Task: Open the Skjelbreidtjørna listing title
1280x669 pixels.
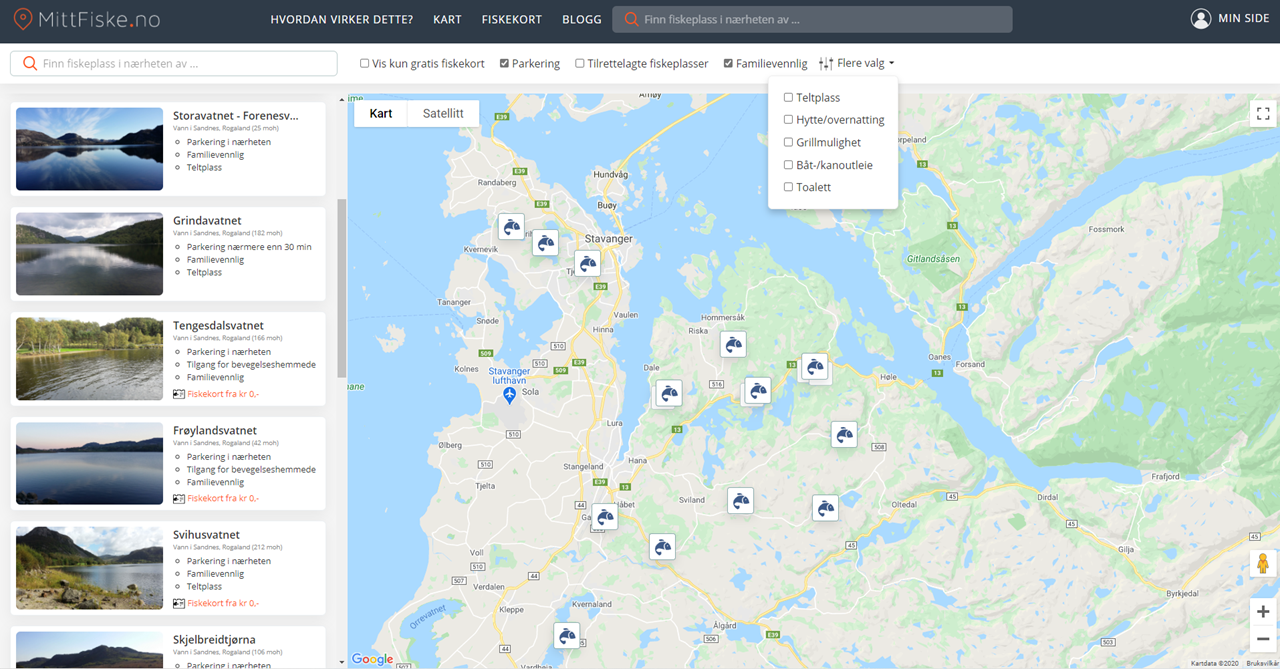Action: click(x=214, y=639)
